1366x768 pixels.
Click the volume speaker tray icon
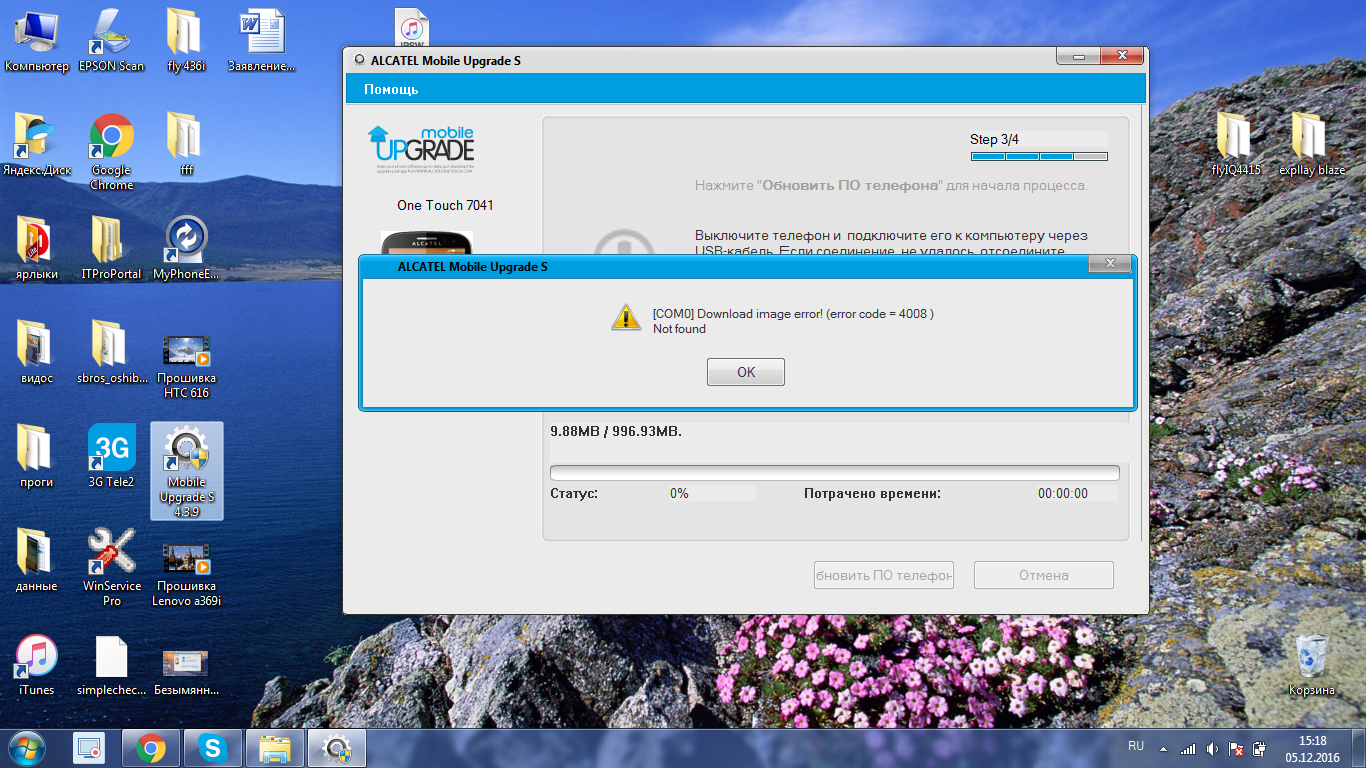pyautogui.click(x=1212, y=749)
